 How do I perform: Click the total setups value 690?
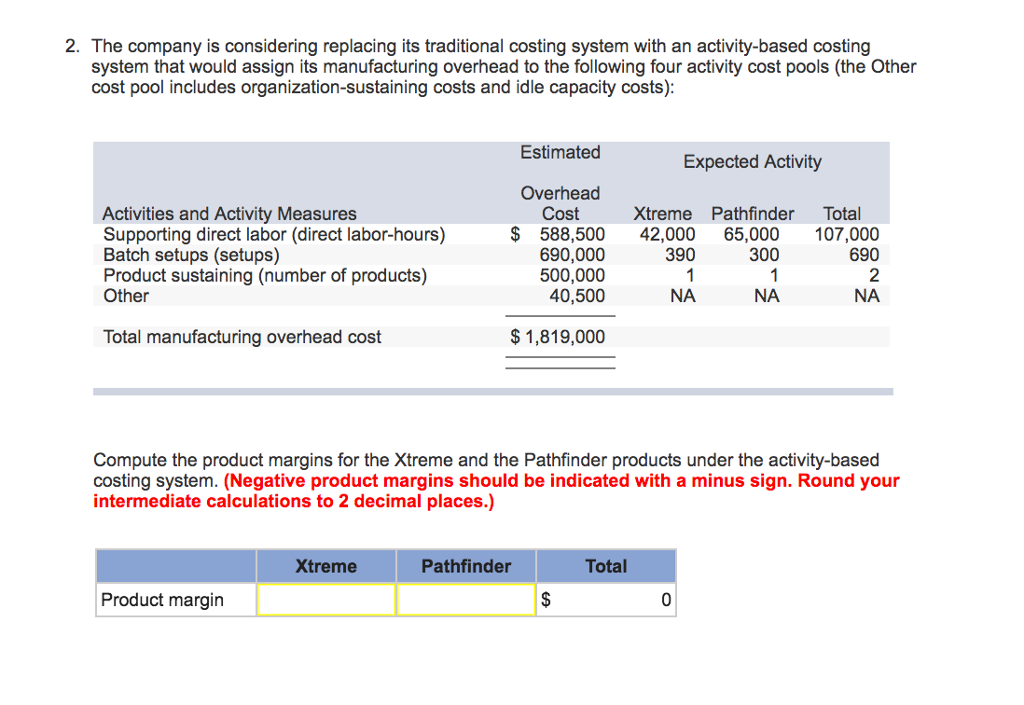pyautogui.click(x=864, y=255)
